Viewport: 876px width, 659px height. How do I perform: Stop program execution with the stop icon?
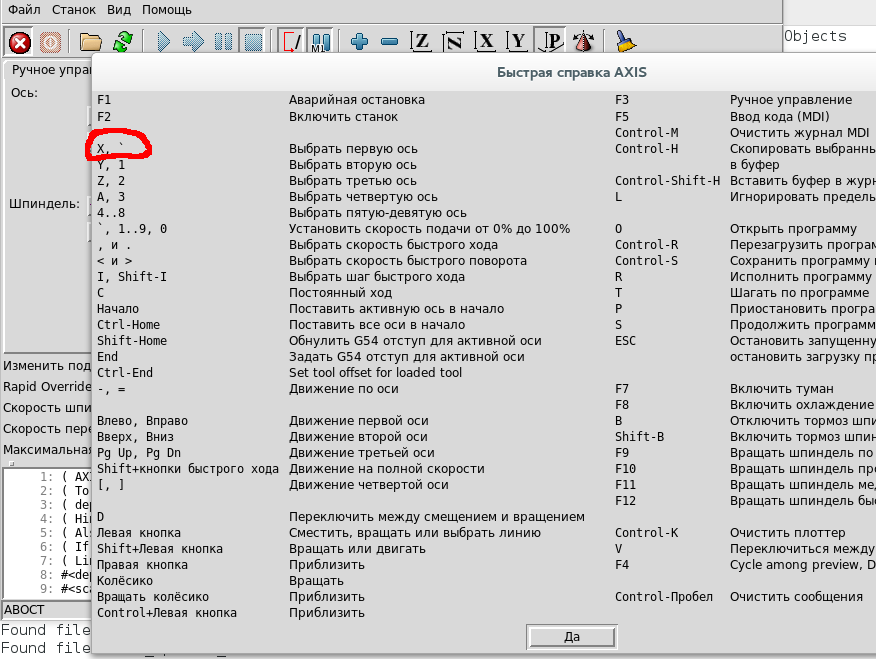[254, 42]
